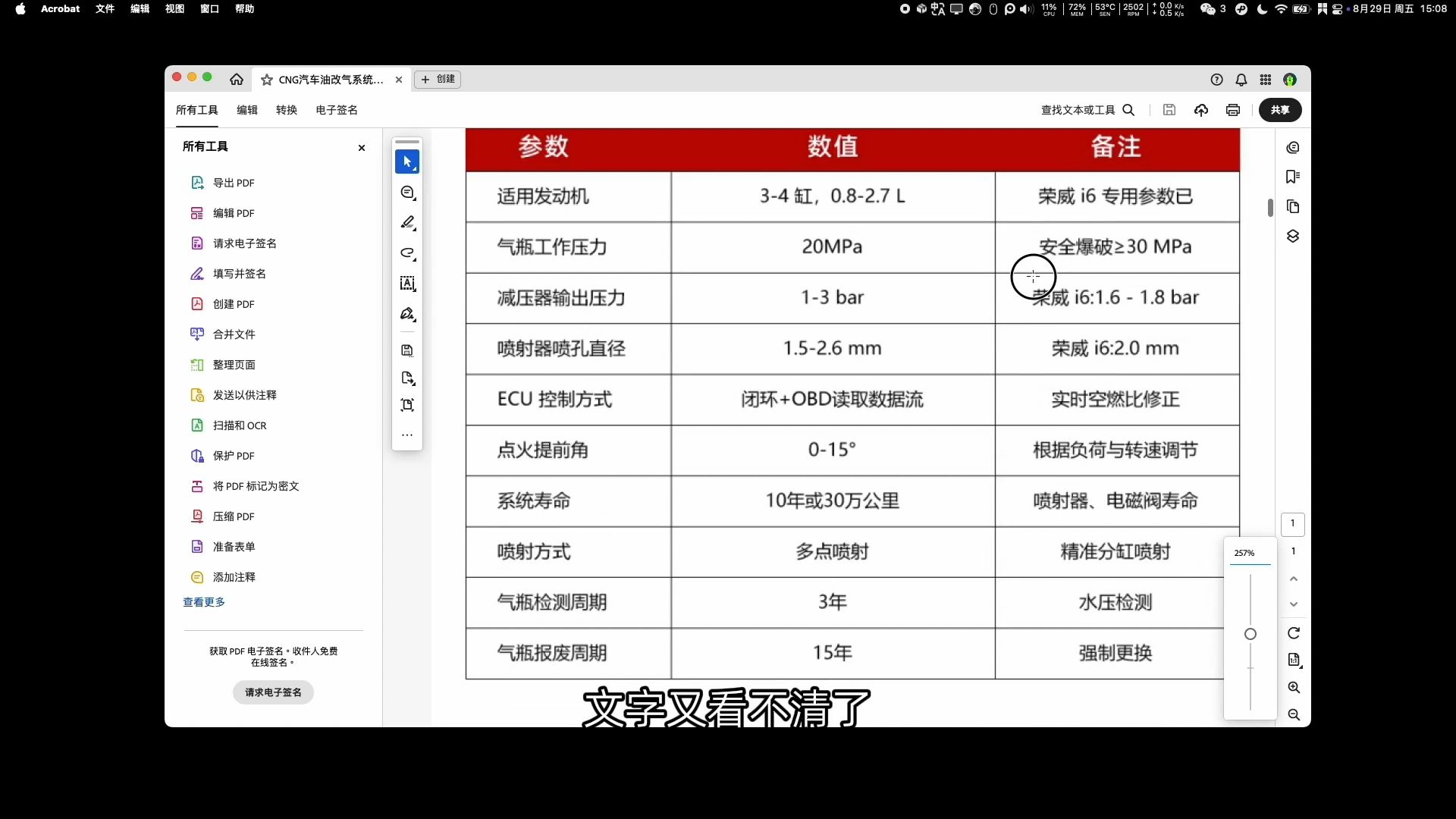The height and width of the screenshot is (819, 1456).
Task: Star the CNG document tab
Action: tap(267, 80)
